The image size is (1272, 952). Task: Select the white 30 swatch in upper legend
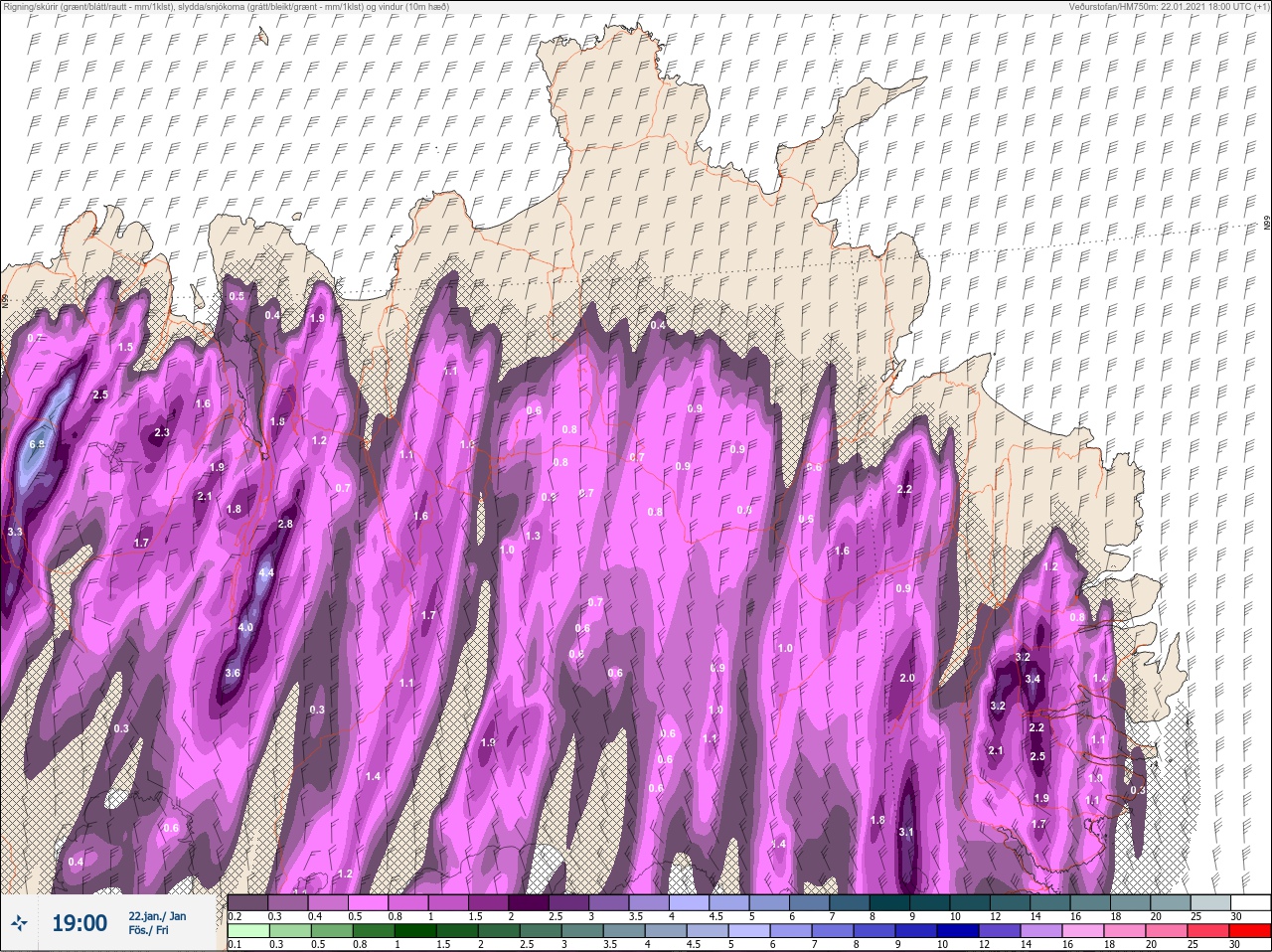(x=1249, y=902)
